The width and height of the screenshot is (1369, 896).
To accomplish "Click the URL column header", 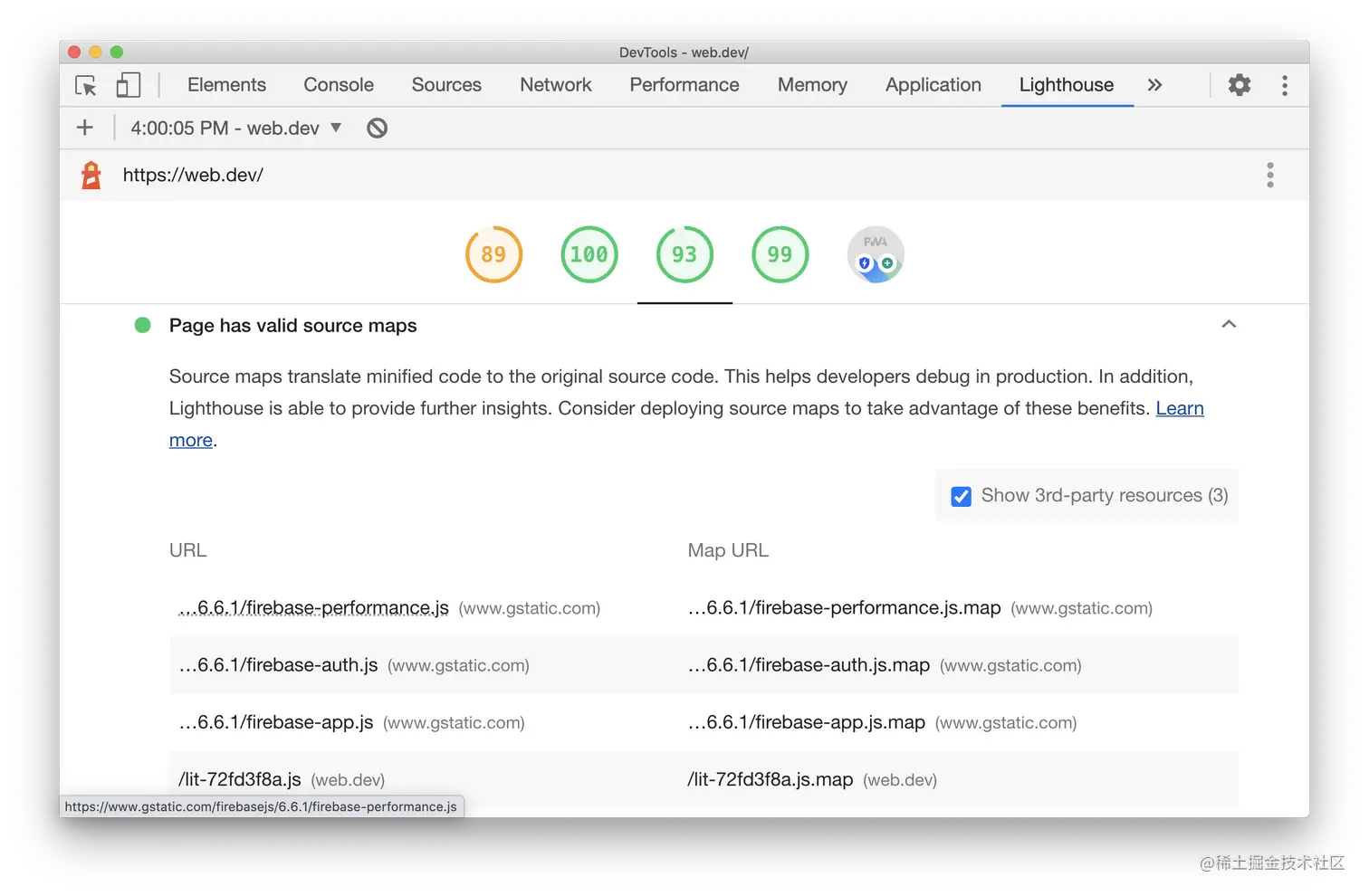I will pyautogui.click(x=188, y=550).
